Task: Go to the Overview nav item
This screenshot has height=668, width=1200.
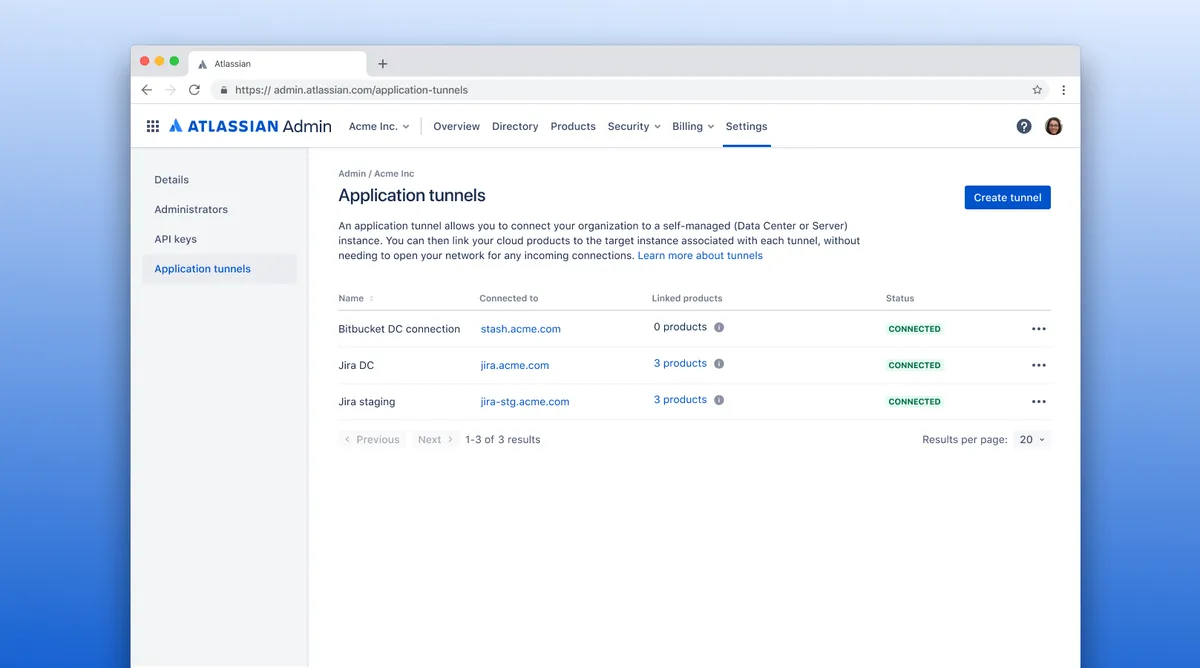Action: coord(456,126)
